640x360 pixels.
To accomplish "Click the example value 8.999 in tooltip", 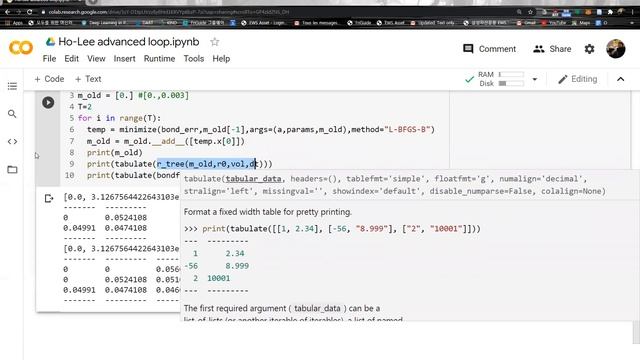I will (x=237, y=266).
